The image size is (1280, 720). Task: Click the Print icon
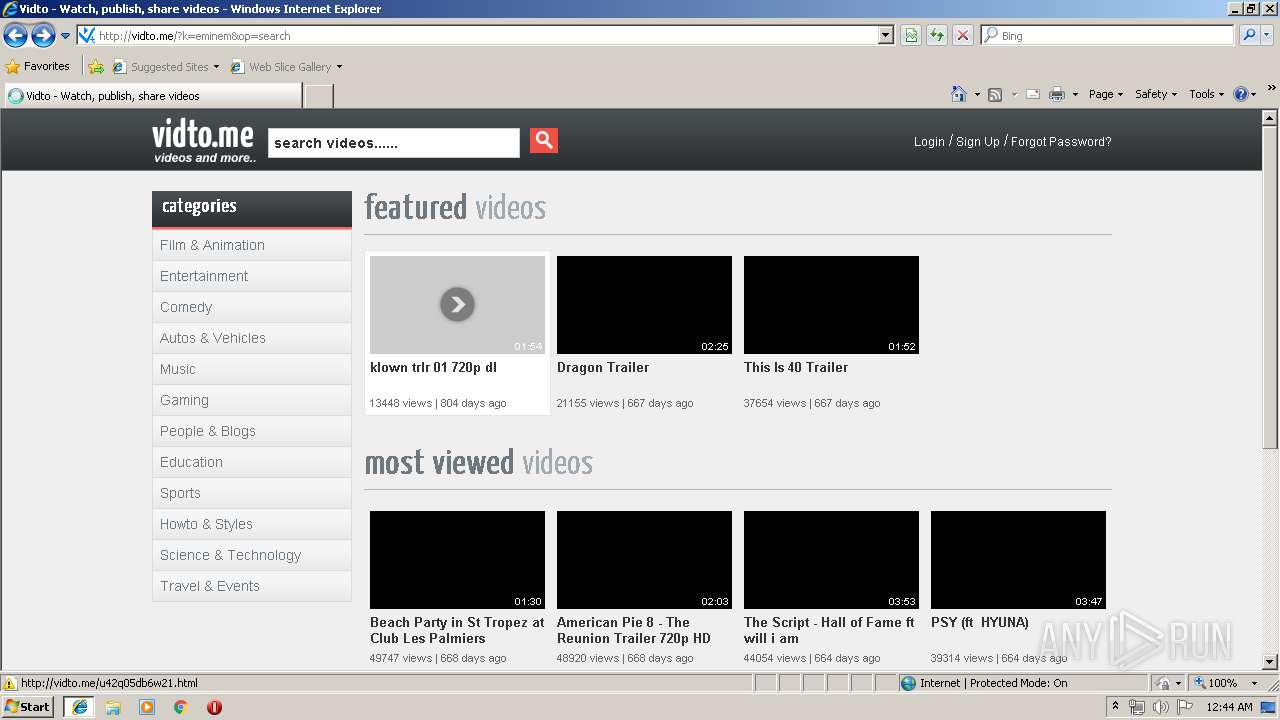[x=1057, y=94]
